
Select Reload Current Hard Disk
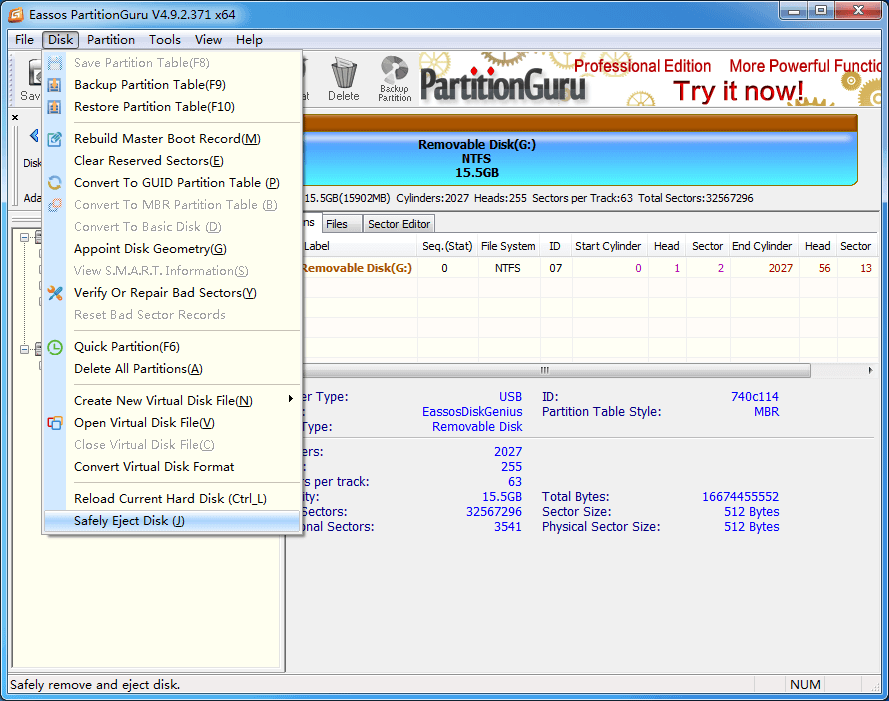[x=172, y=499]
